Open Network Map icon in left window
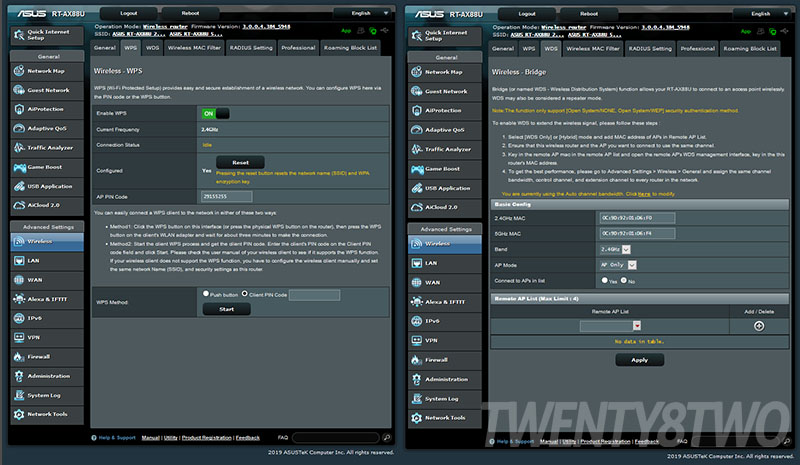The height and width of the screenshot is (465, 800). pyautogui.click(x=19, y=71)
